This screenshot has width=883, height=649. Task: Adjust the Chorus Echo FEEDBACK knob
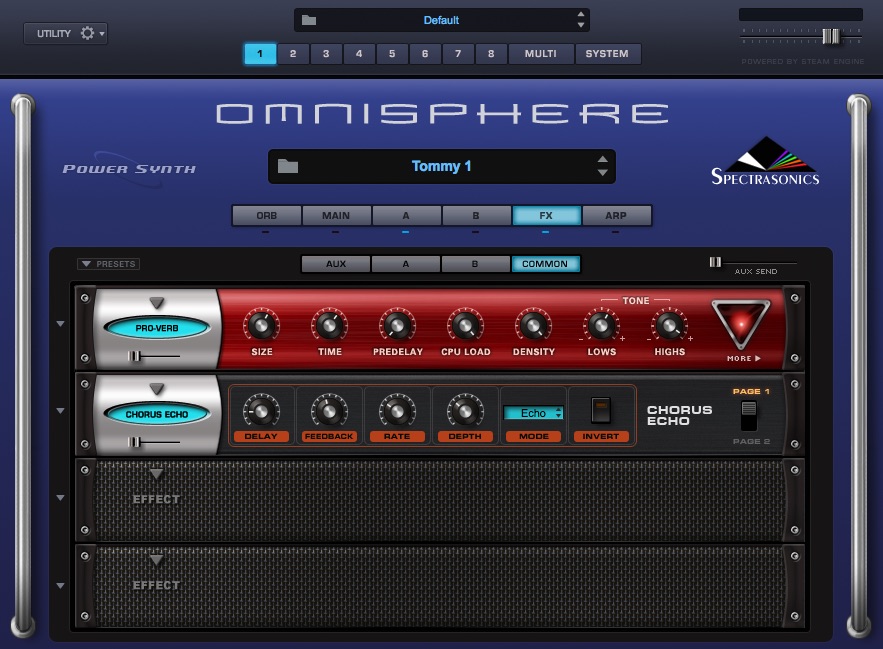(329, 411)
